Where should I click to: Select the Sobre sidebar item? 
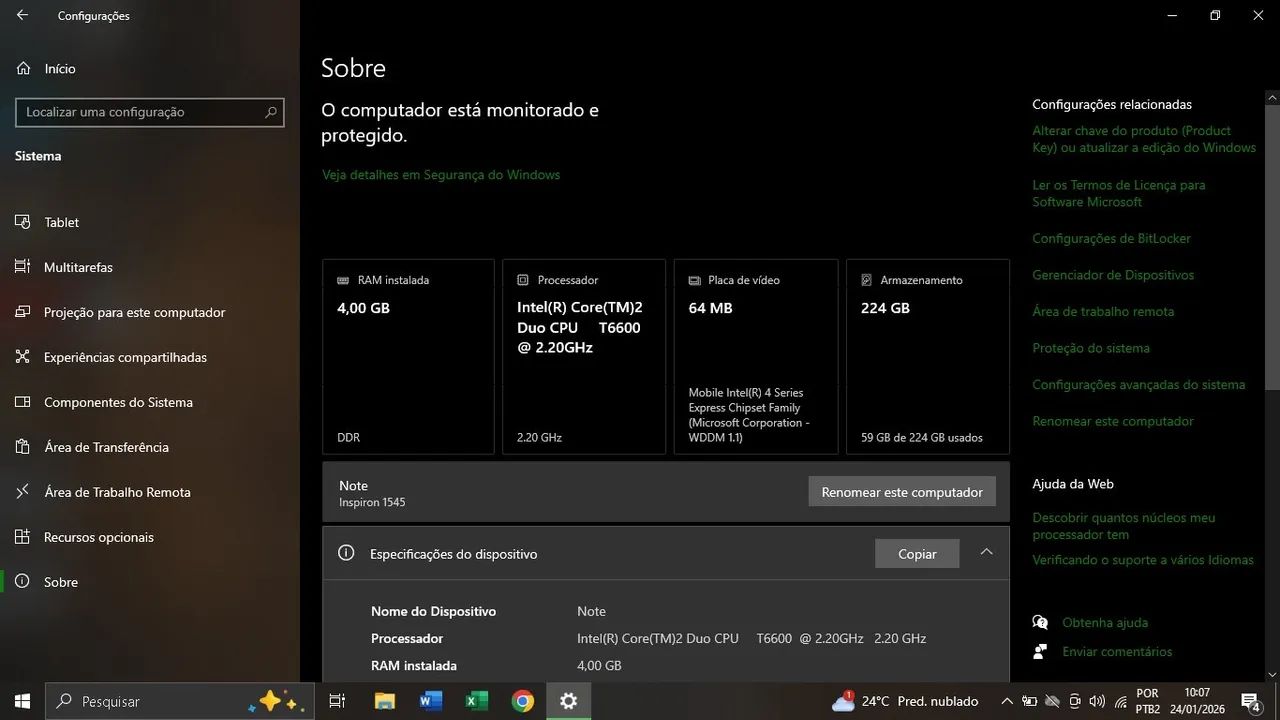(60, 582)
